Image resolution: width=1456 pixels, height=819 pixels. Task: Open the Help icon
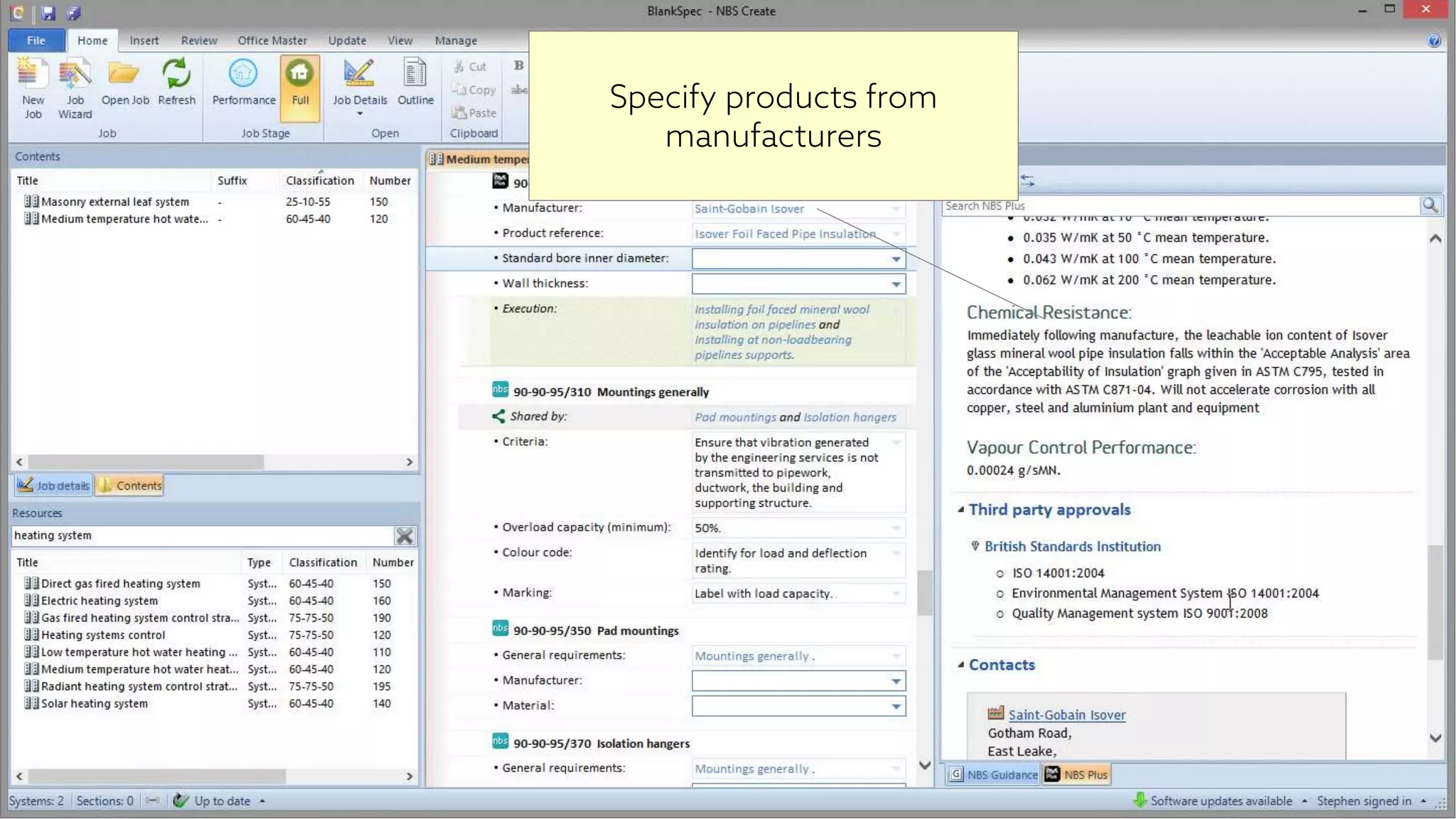coord(1434,41)
